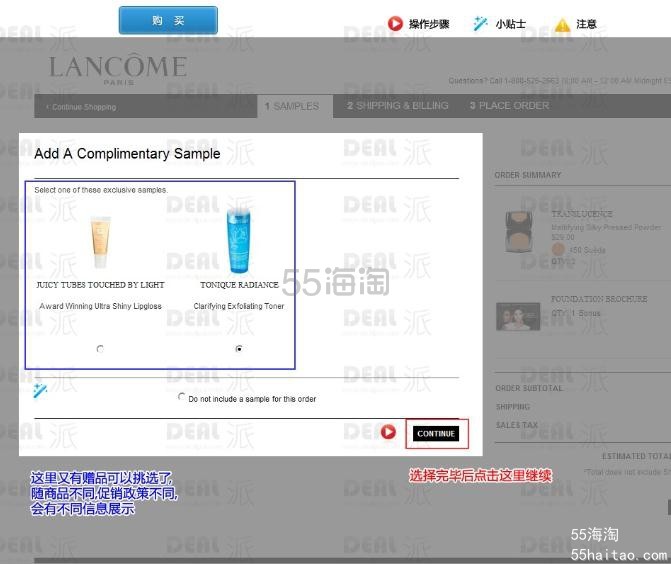Click the red play icon beside CONTINUE
Screen dimensions: 671x564
coord(388,432)
